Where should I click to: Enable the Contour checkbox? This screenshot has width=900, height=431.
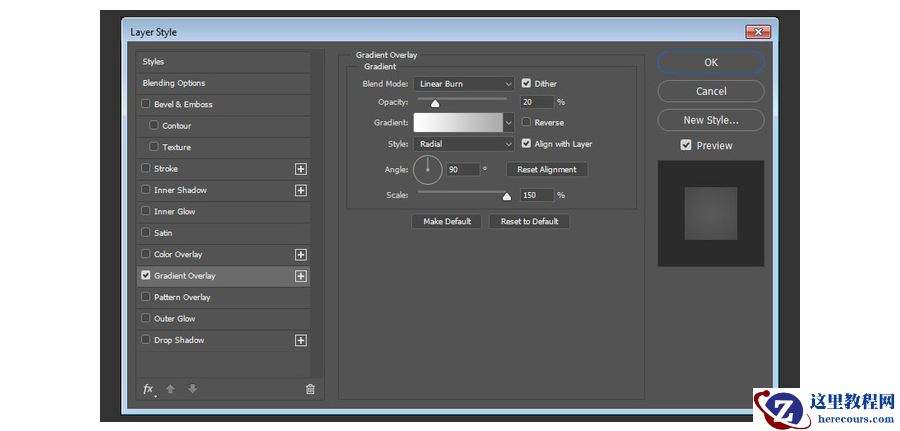154,125
